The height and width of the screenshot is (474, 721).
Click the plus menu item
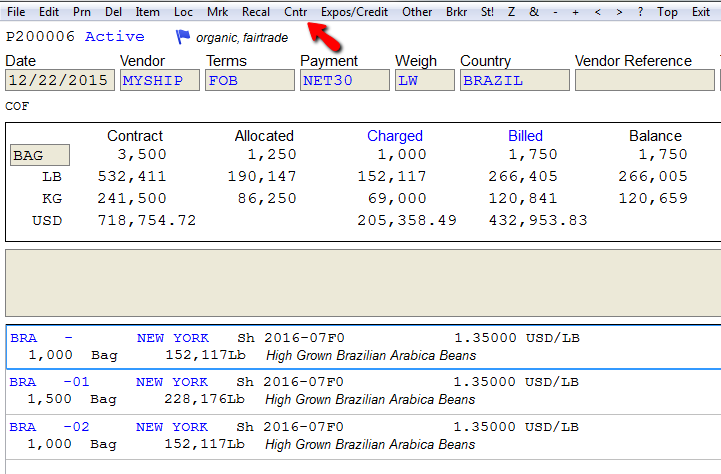coord(575,11)
